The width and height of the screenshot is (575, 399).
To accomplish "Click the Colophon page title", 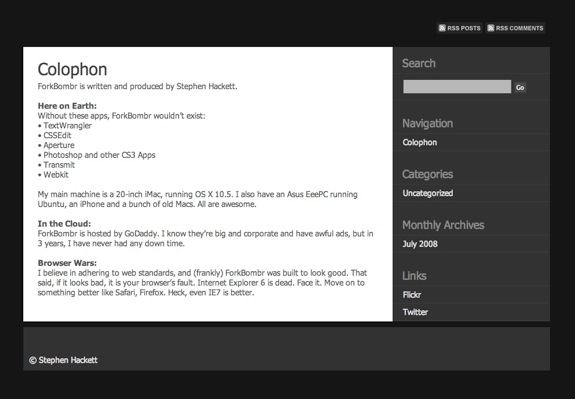I will coord(72,70).
